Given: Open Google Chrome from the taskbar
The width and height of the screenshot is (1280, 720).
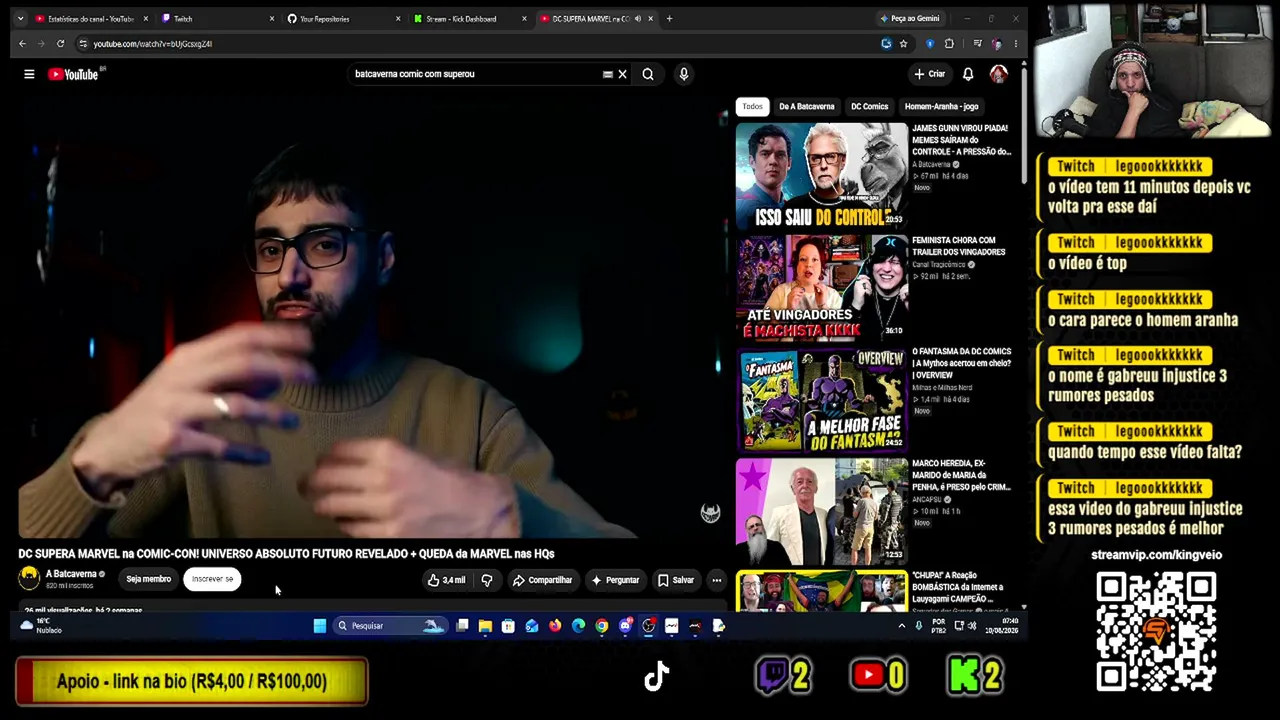Looking at the screenshot, I should (x=601, y=626).
